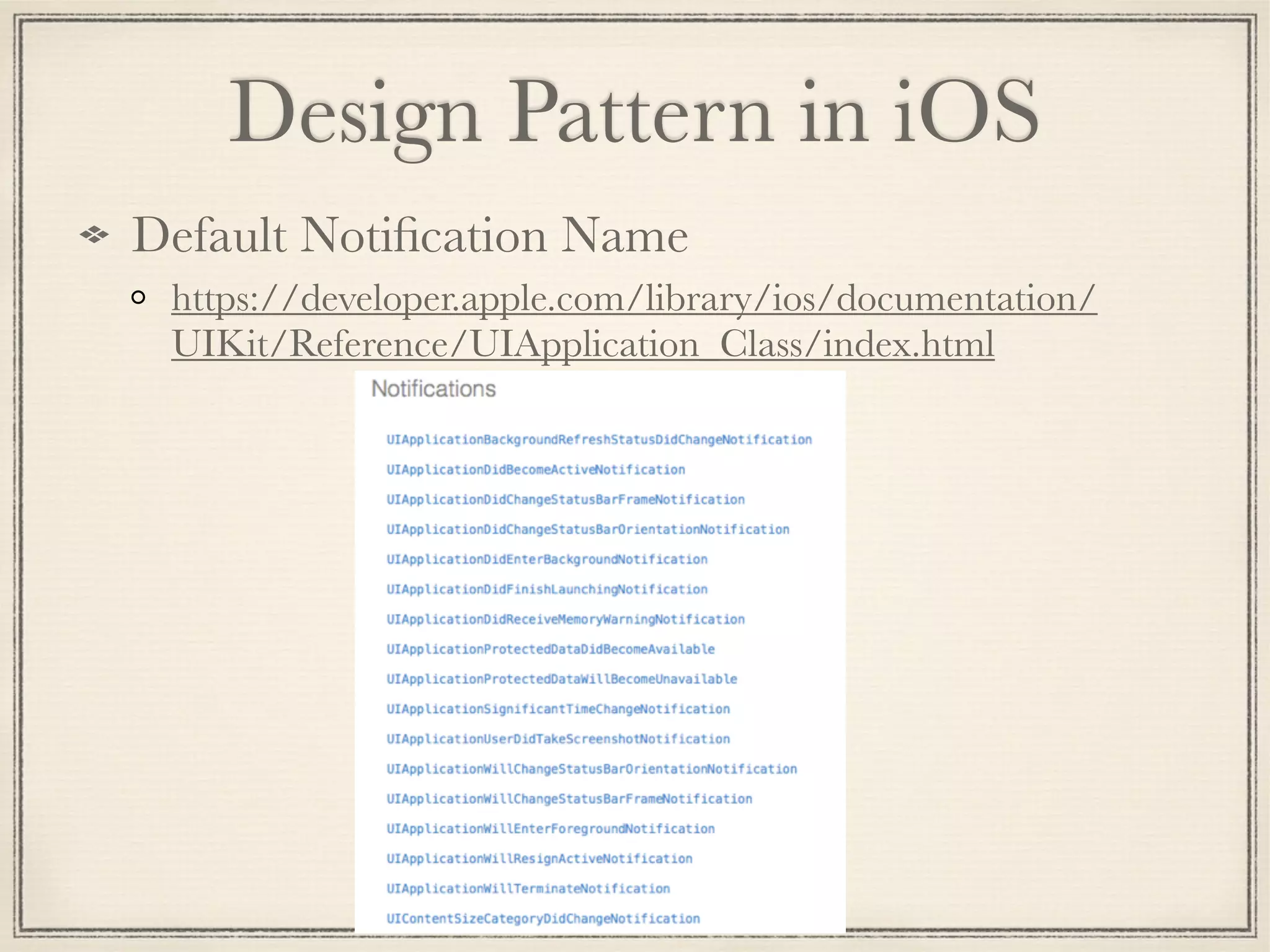Image resolution: width=1270 pixels, height=952 pixels.
Task: Click UIApplicationBackgroundRefreshStatusDidChangeNotification link
Action: (599, 440)
